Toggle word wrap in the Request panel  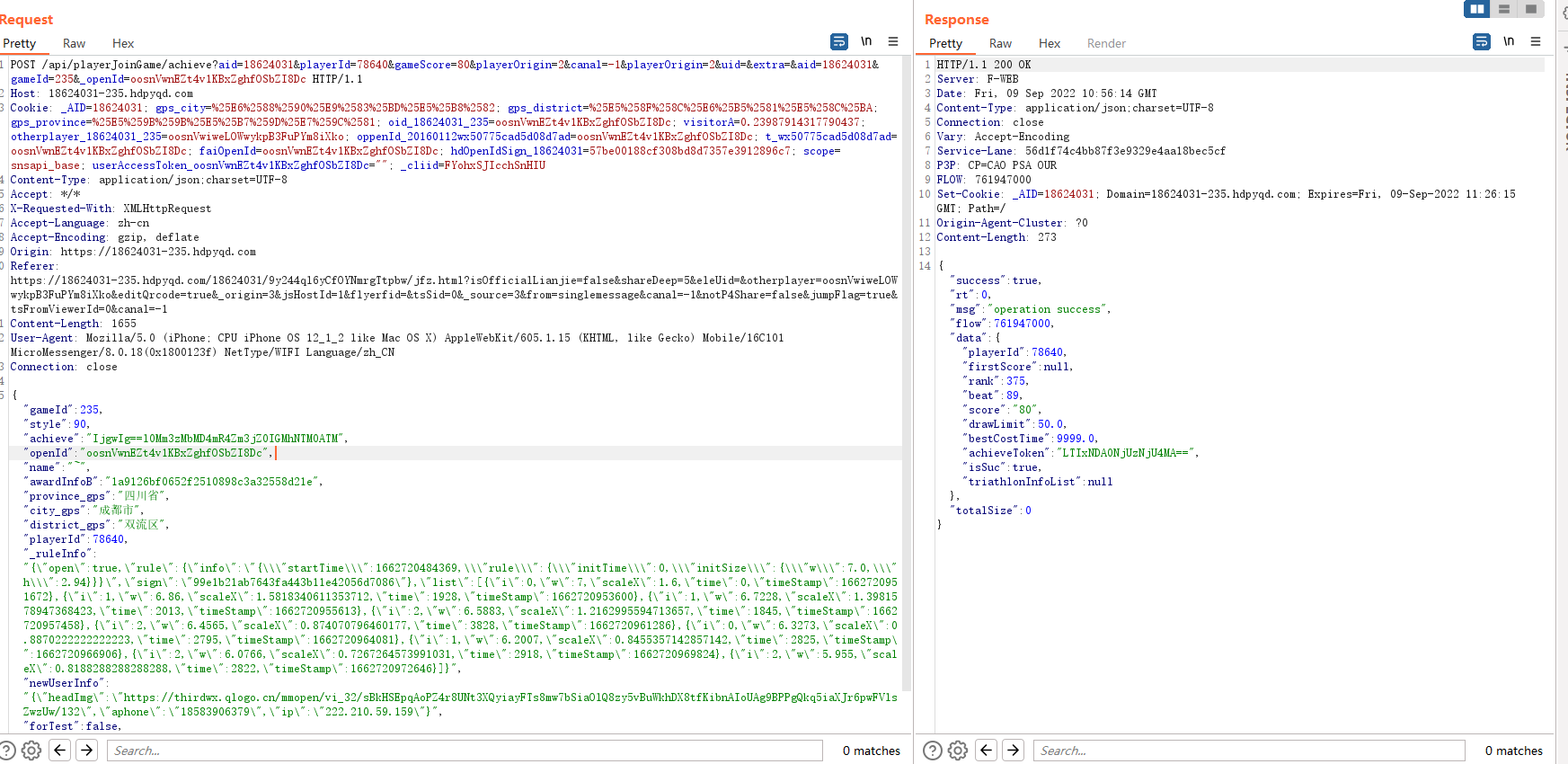(x=838, y=41)
